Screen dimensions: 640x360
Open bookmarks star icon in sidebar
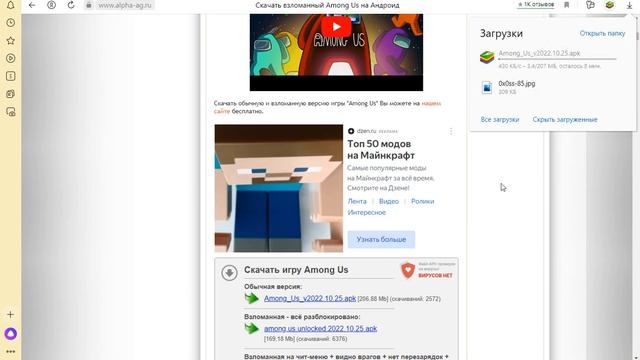click(11, 40)
